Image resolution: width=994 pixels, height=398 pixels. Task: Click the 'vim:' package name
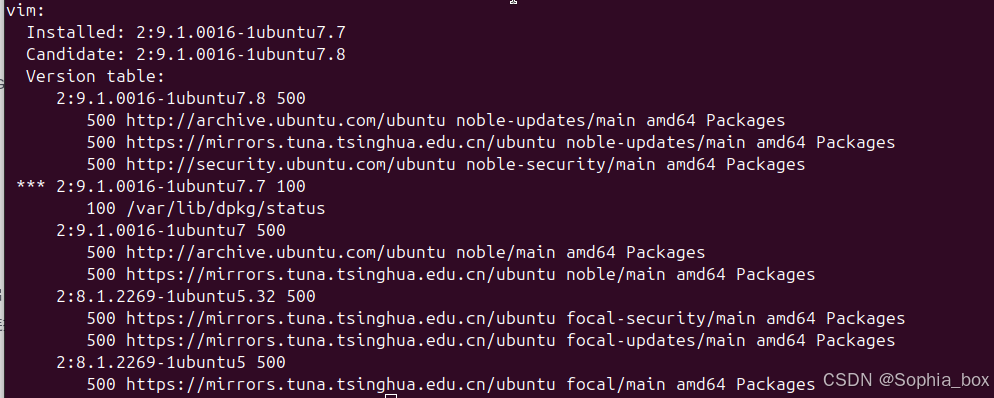[25, 10]
